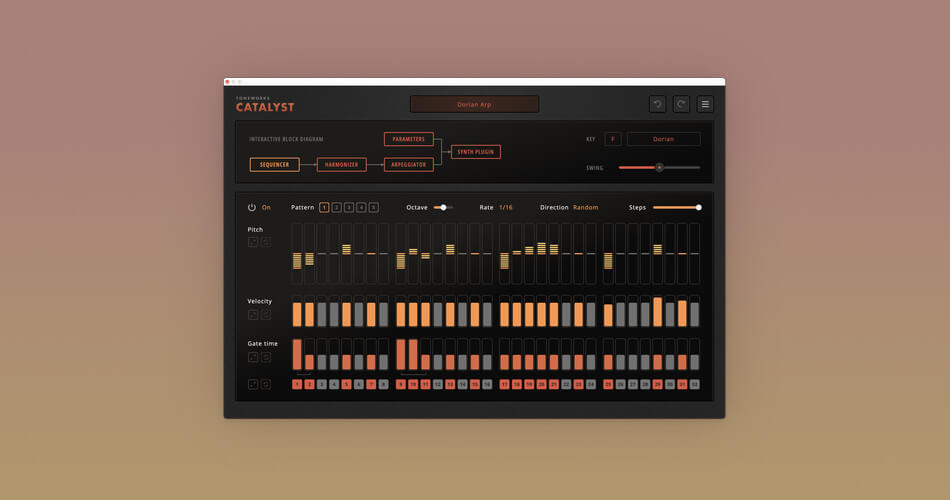Toggle step 12 button

point(438,384)
